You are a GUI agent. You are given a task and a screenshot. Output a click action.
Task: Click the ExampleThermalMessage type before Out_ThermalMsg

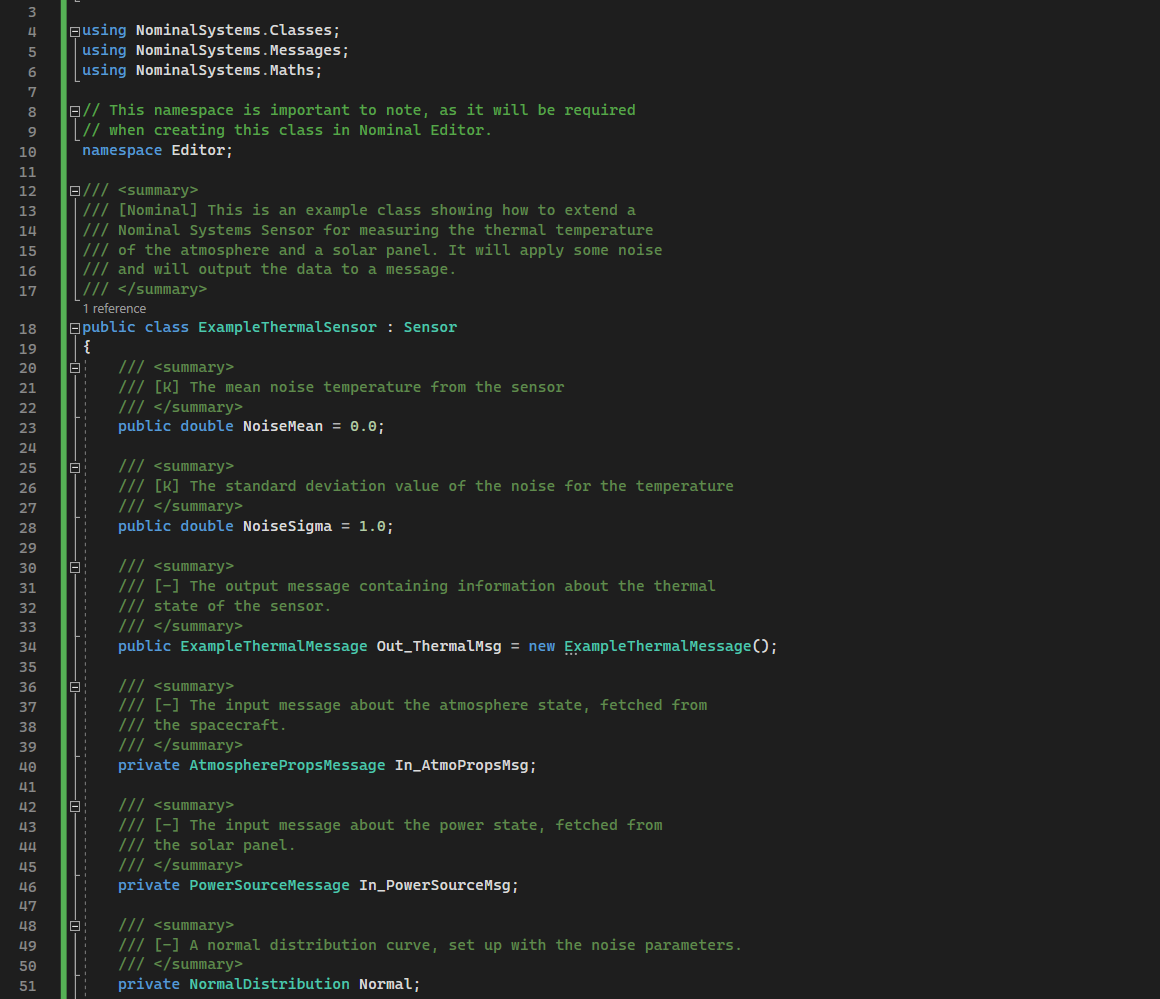click(274, 646)
